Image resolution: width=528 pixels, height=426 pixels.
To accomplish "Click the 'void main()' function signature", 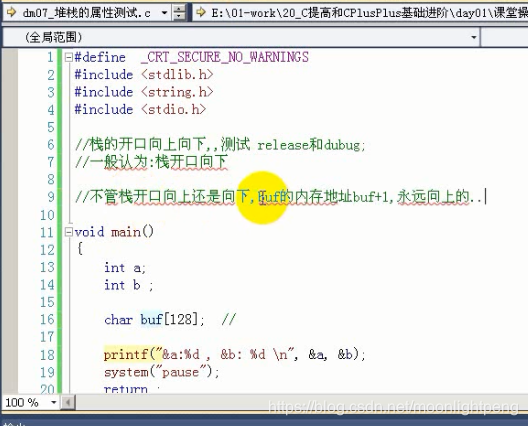I will pyautogui.click(x=114, y=232).
